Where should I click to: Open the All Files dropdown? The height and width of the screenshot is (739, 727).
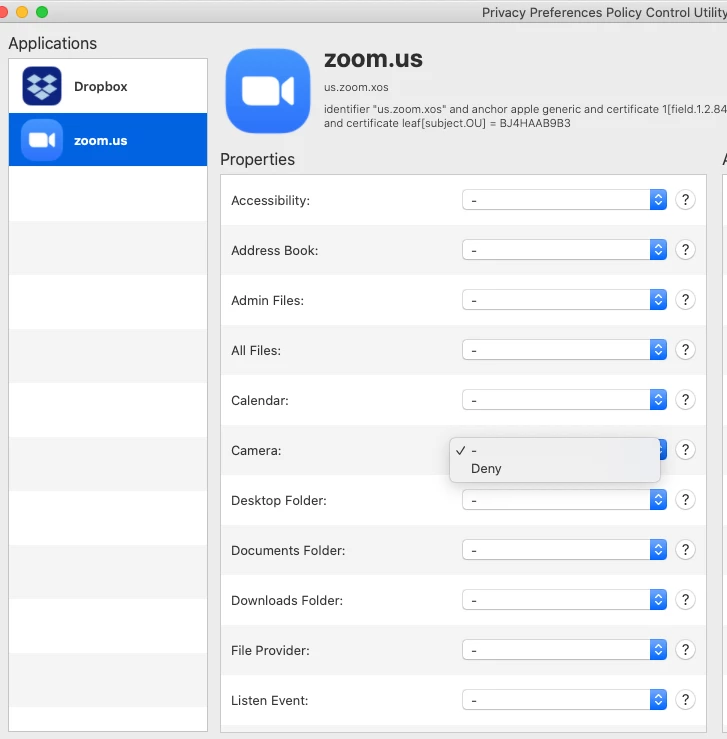click(564, 350)
